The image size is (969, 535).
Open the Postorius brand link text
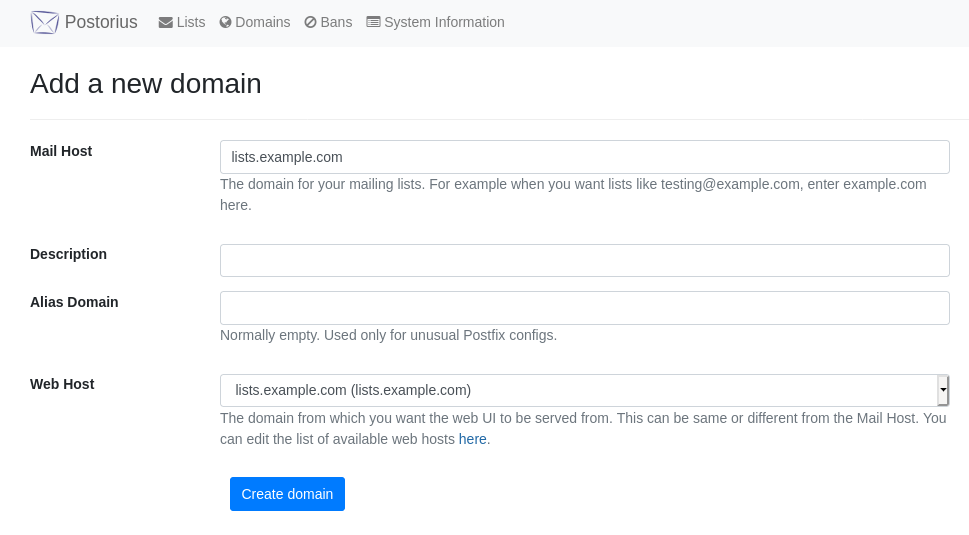coord(101,22)
